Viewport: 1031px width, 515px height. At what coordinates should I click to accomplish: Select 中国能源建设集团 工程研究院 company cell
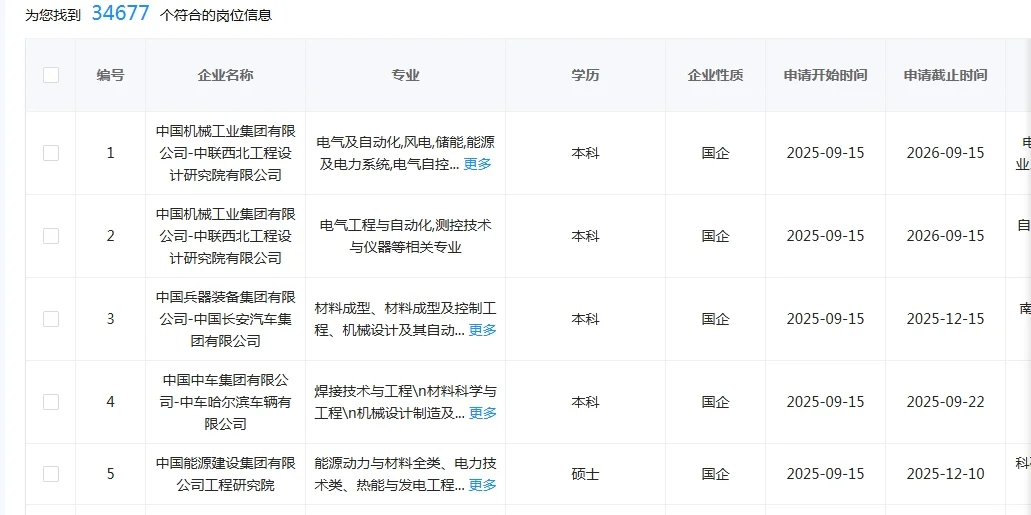click(226, 474)
